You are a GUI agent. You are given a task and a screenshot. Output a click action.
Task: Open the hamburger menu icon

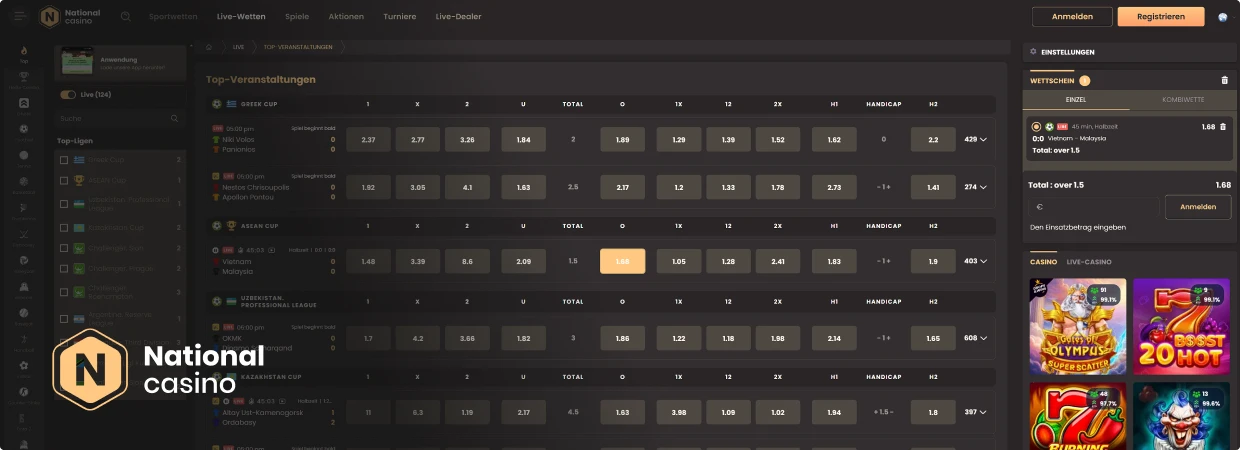[20, 16]
